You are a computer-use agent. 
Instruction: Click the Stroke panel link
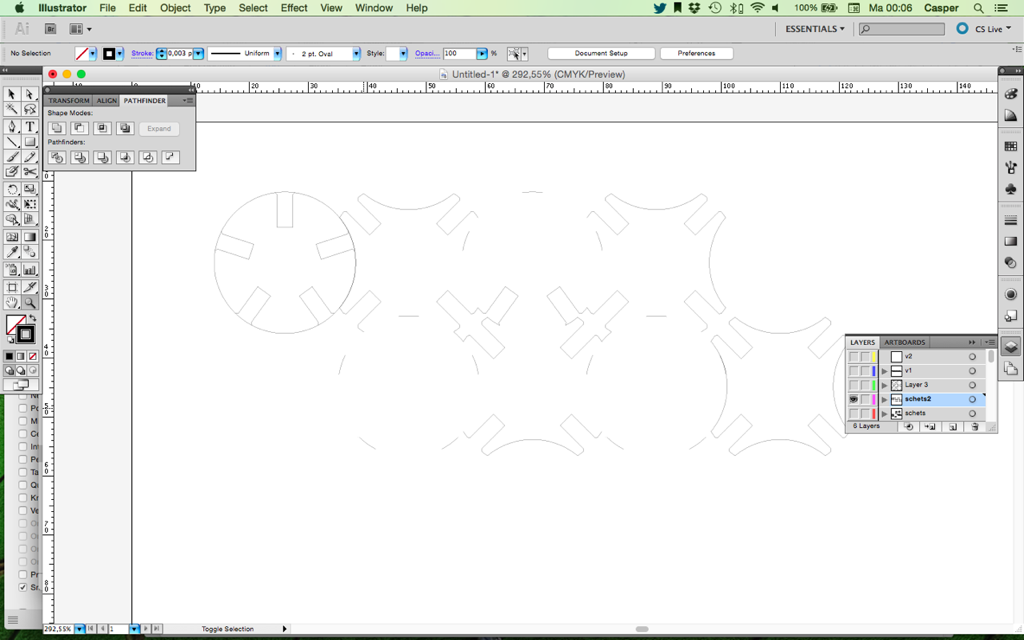(x=142, y=54)
